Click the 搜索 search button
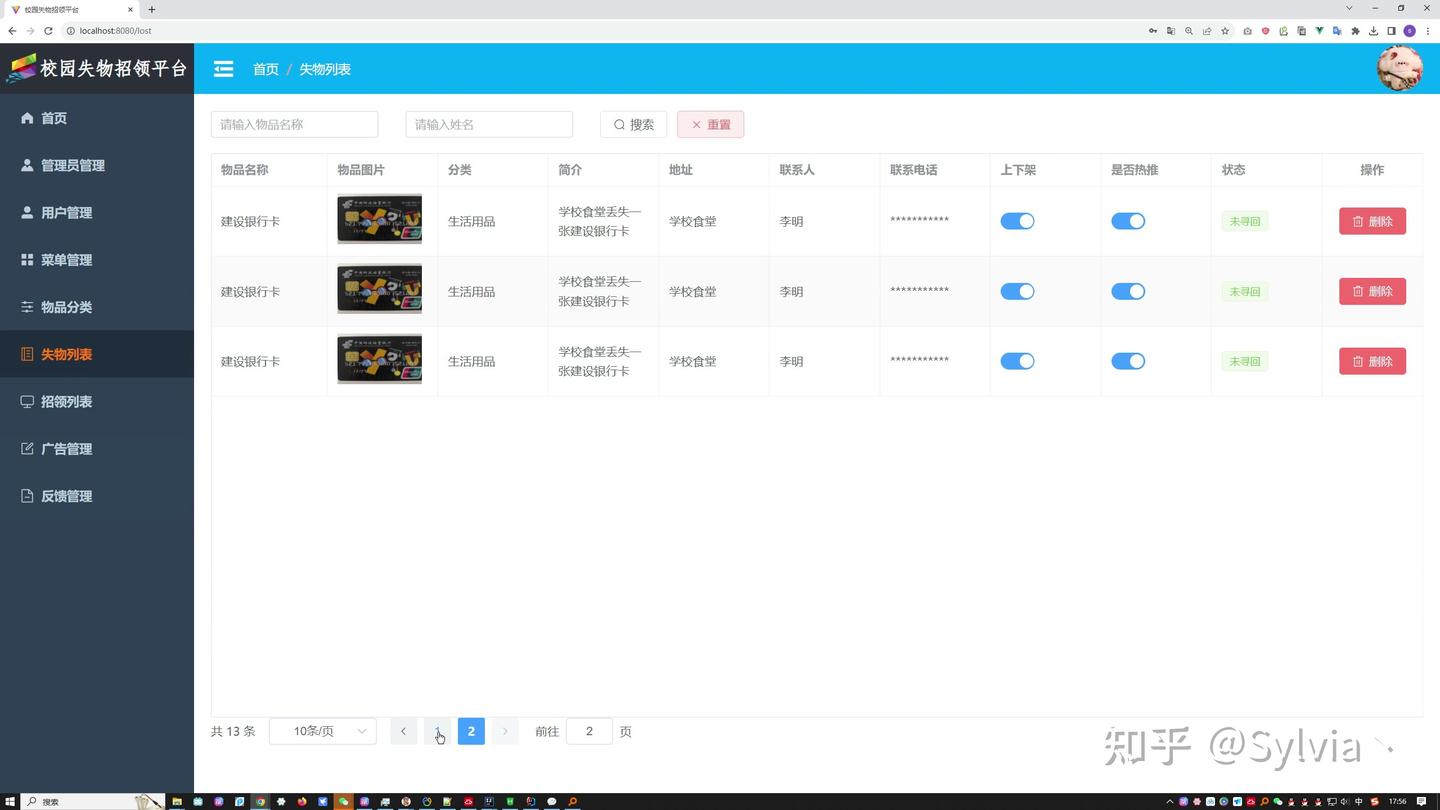The image size is (1440, 810). (633, 124)
